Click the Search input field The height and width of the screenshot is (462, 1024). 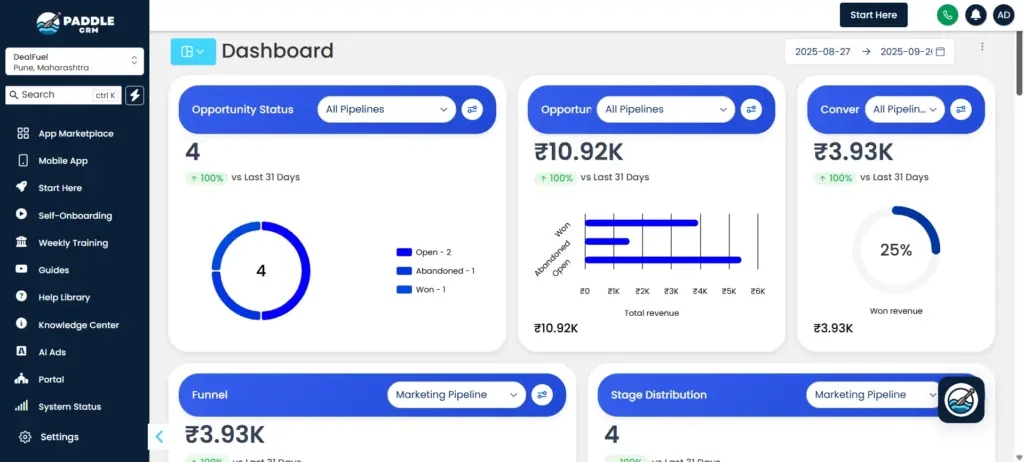63,95
